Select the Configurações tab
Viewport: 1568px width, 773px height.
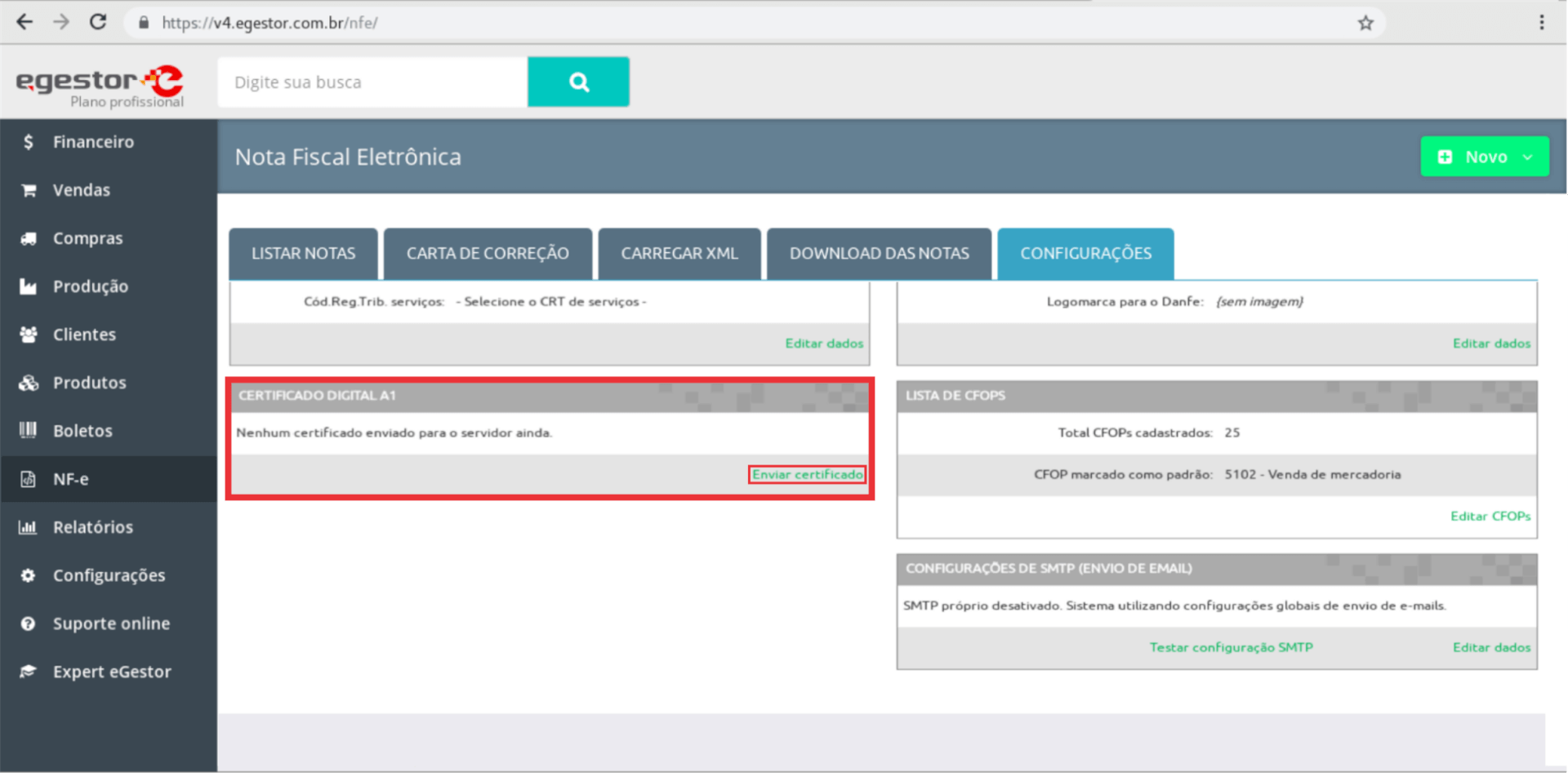pyautogui.click(x=1086, y=254)
